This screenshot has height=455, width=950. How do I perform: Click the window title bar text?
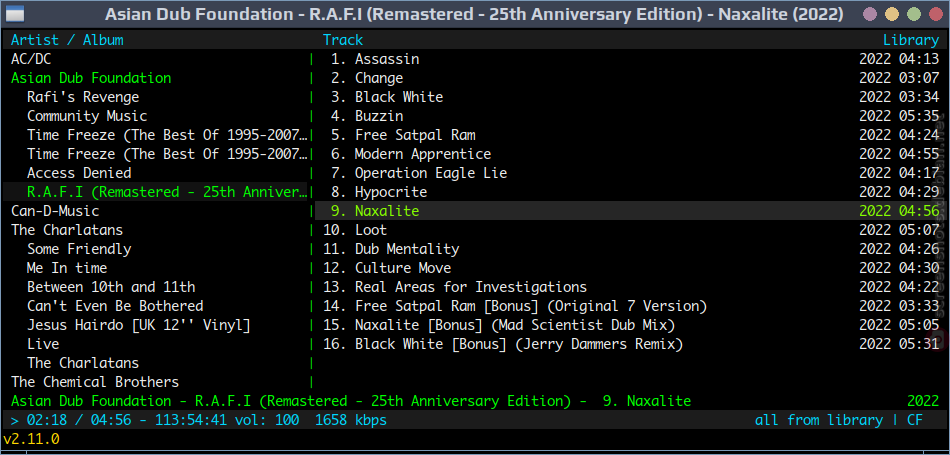(x=474, y=14)
